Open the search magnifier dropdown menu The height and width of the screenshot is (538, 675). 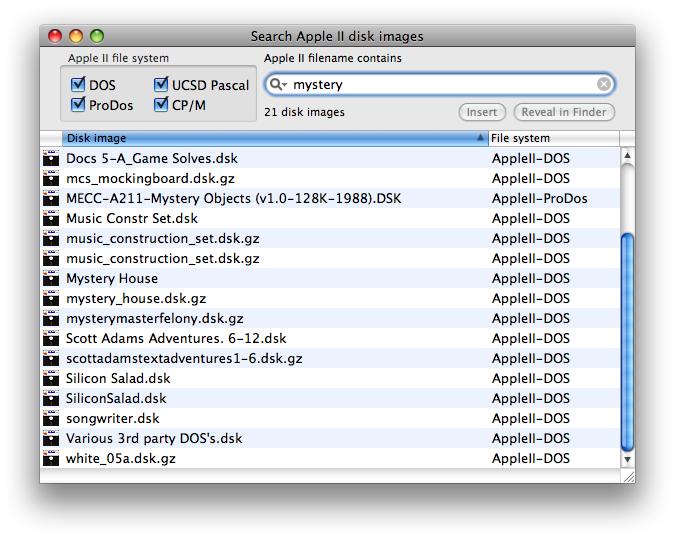(x=279, y=85)
